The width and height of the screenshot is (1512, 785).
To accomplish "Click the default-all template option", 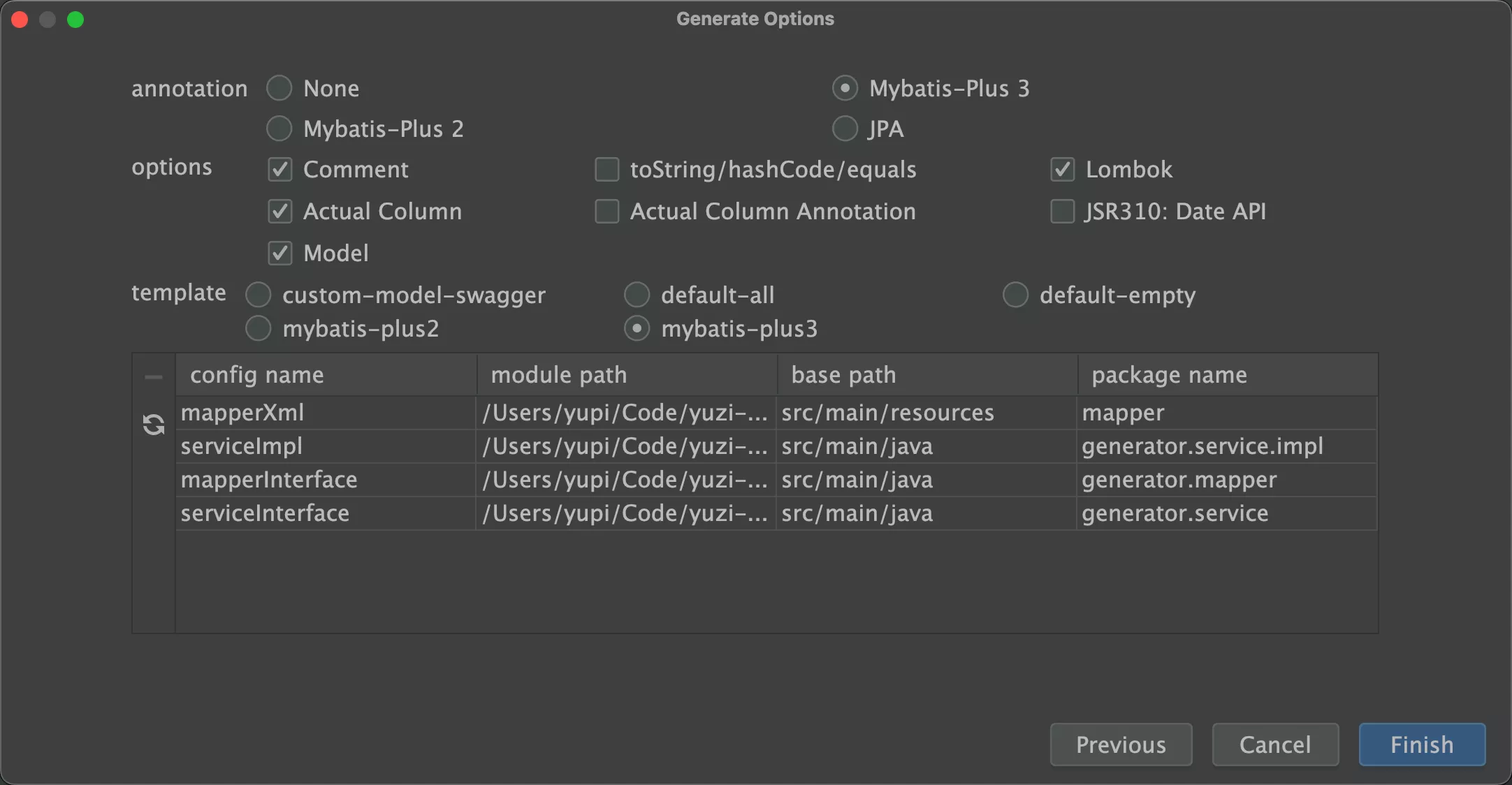I will click(x=638, y=294).
